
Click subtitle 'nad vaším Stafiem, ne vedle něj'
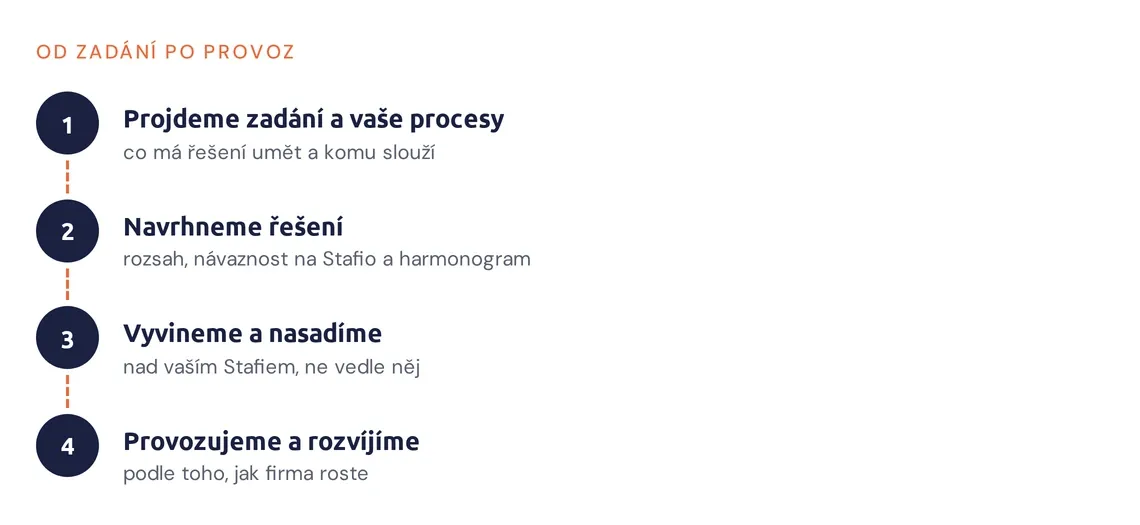pos(271,367)
